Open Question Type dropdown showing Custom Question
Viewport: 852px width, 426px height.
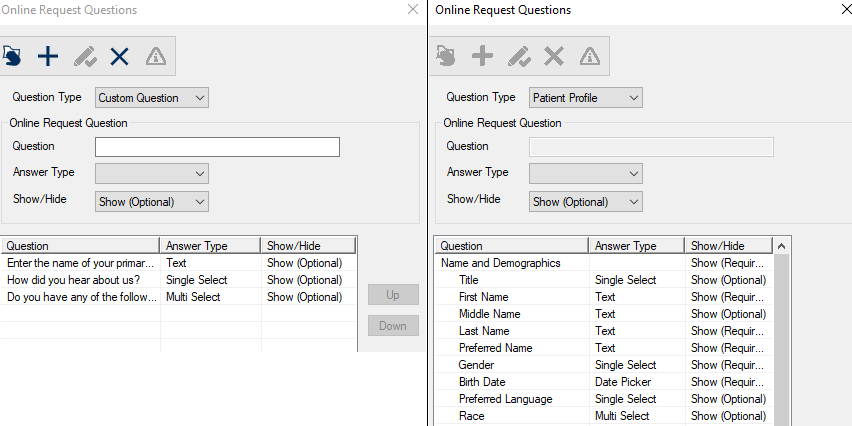tap(152, 98)
